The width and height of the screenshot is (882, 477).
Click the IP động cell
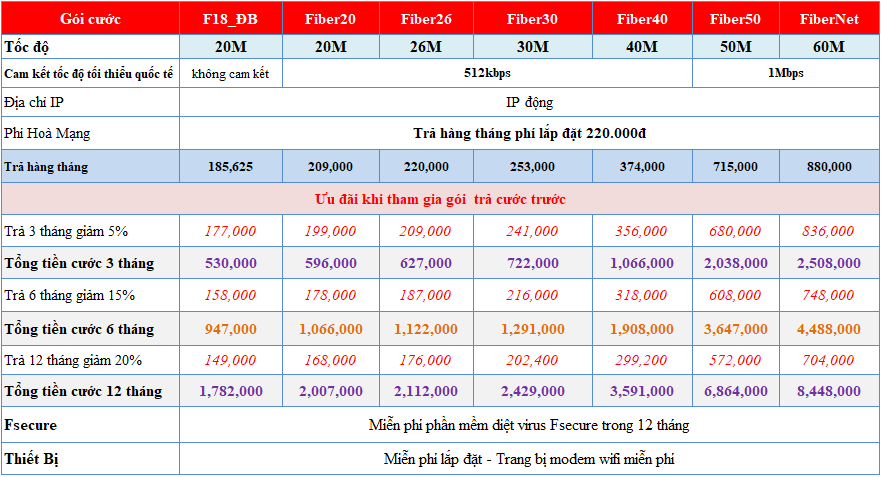pyautogui.click(x=529, y=102)
